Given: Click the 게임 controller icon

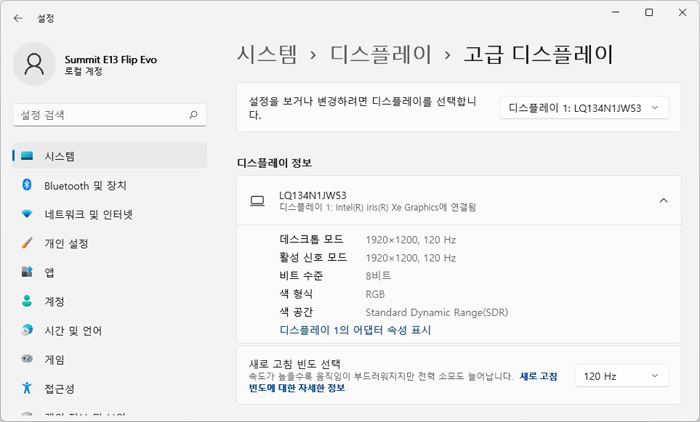Looking at the screenshot, I should pos(27,359).
